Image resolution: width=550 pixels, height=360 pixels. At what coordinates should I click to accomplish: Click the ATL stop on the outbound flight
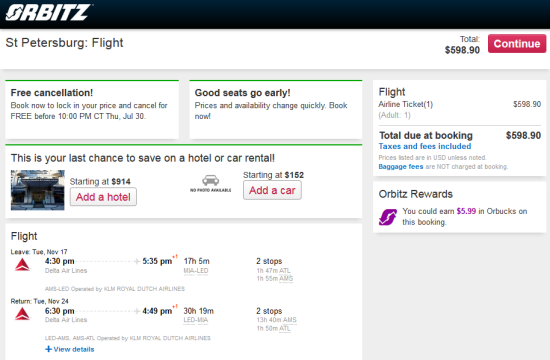(285, 271)
